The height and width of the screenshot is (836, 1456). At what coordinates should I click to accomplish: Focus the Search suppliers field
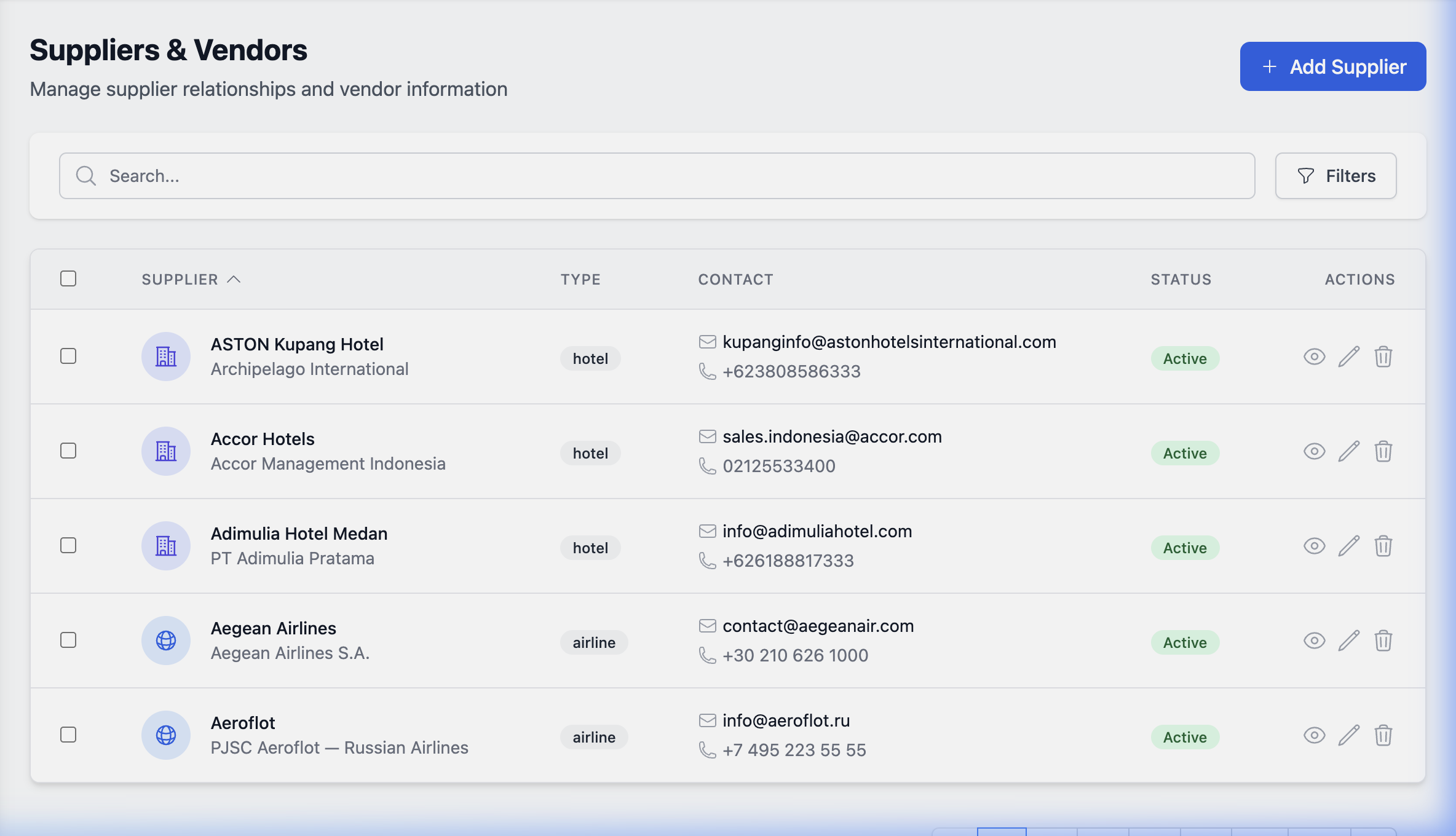tap(657, 176)
